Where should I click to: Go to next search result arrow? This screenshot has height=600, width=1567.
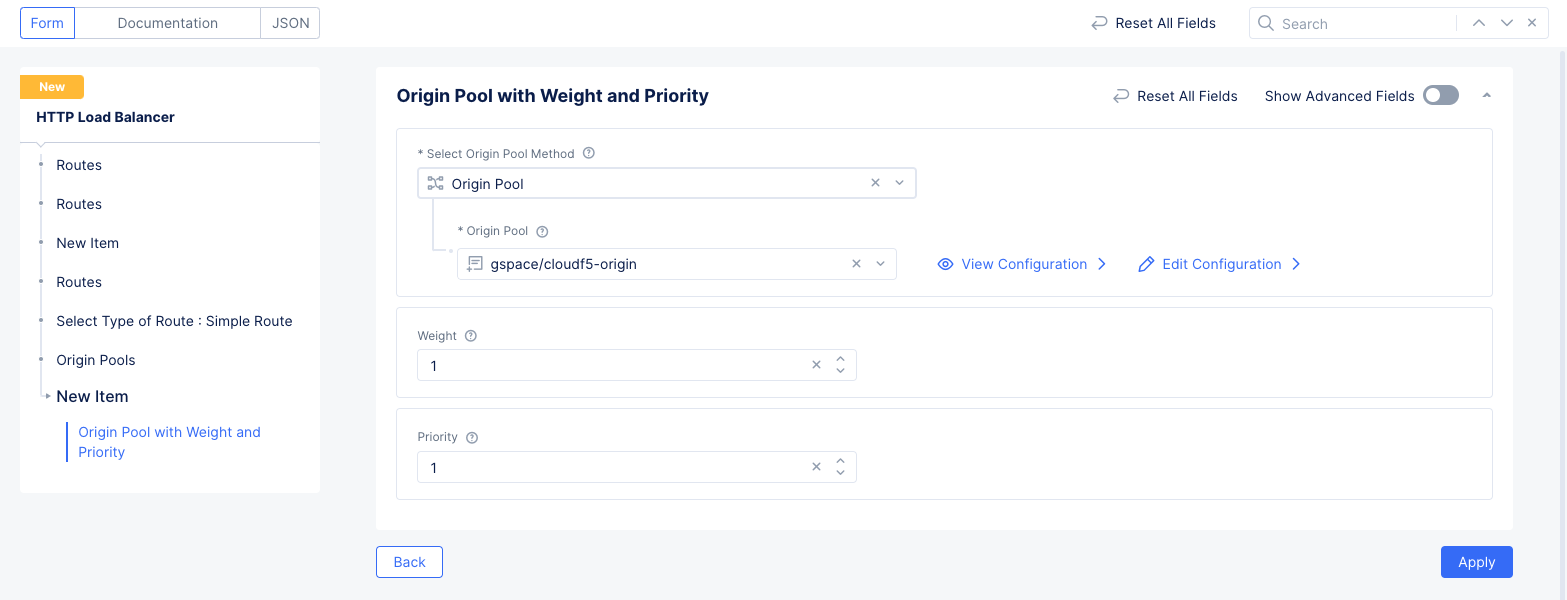point(1506,23)
